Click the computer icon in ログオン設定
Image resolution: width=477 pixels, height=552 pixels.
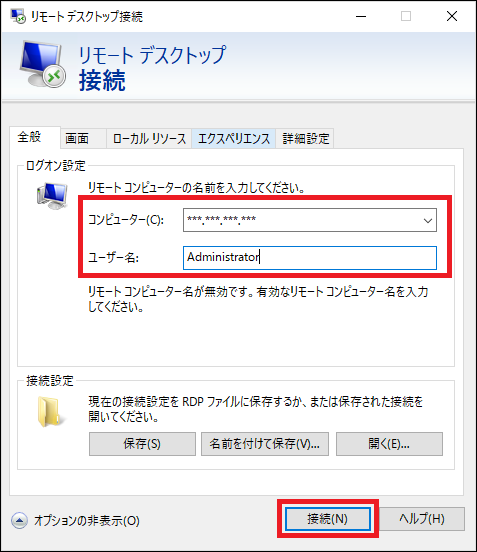pos(52,196)
